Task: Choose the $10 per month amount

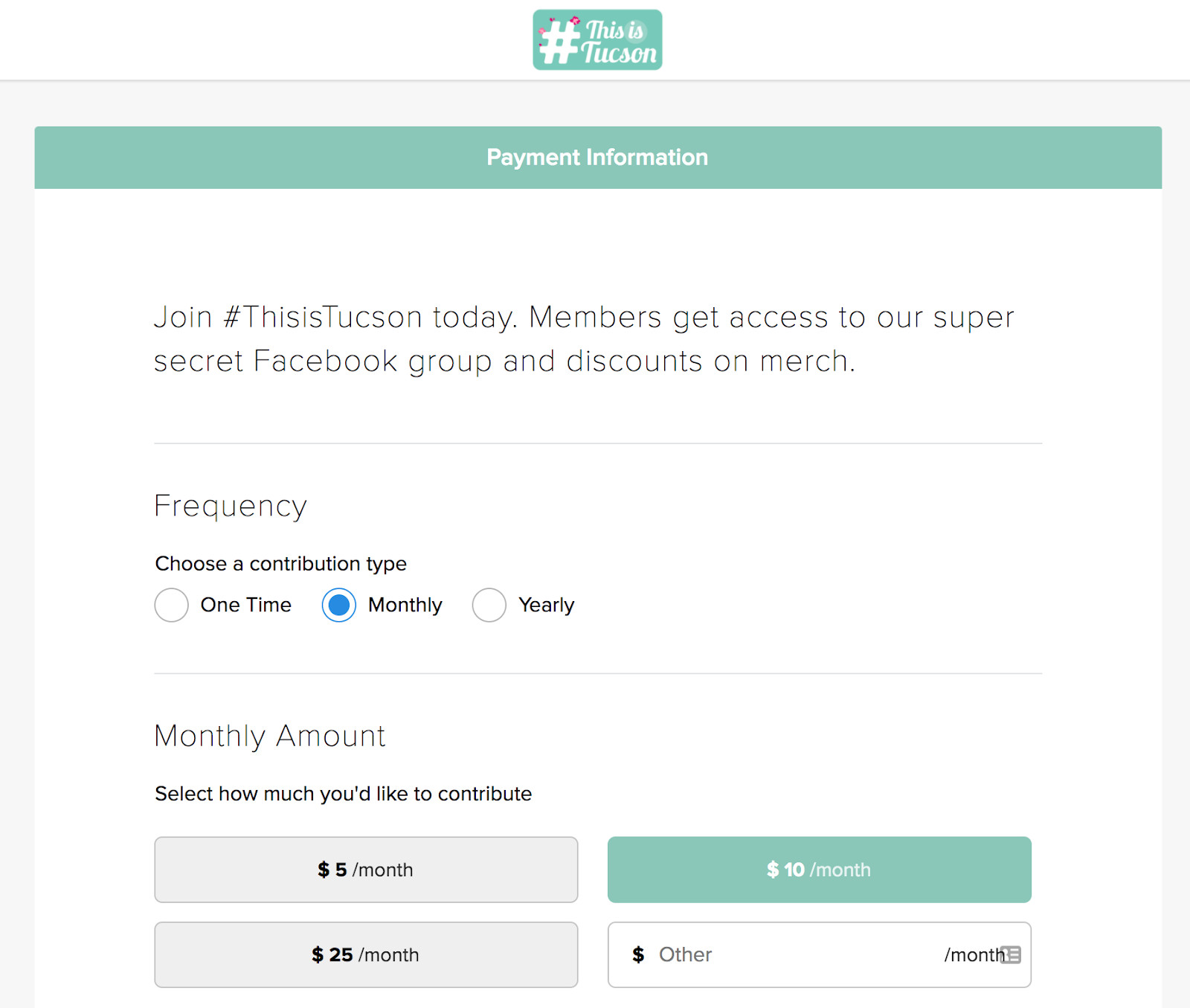Action: pos(819,870)
